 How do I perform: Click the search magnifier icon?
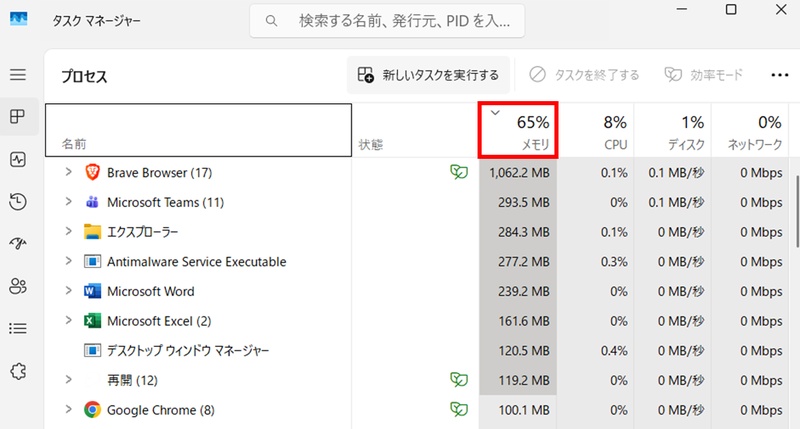[x=271, y=21]
